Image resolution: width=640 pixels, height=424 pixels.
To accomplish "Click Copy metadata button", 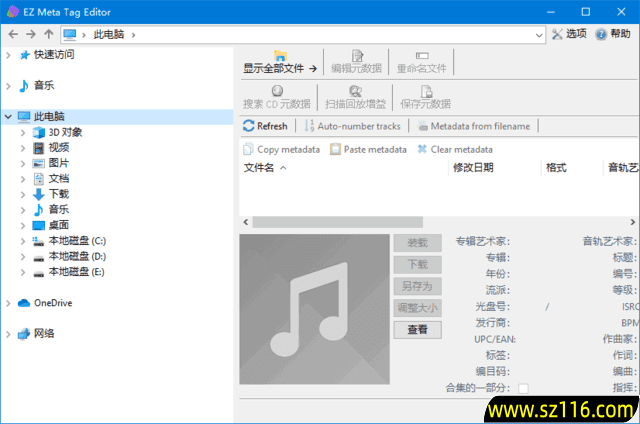I will 281,150.
